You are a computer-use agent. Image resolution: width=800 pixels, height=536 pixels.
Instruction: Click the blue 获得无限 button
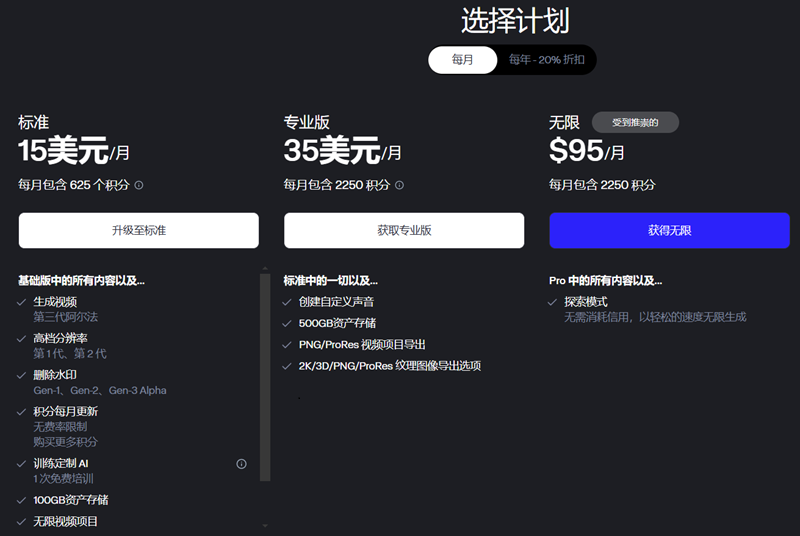pyautogui.click(x=669, y=231)
